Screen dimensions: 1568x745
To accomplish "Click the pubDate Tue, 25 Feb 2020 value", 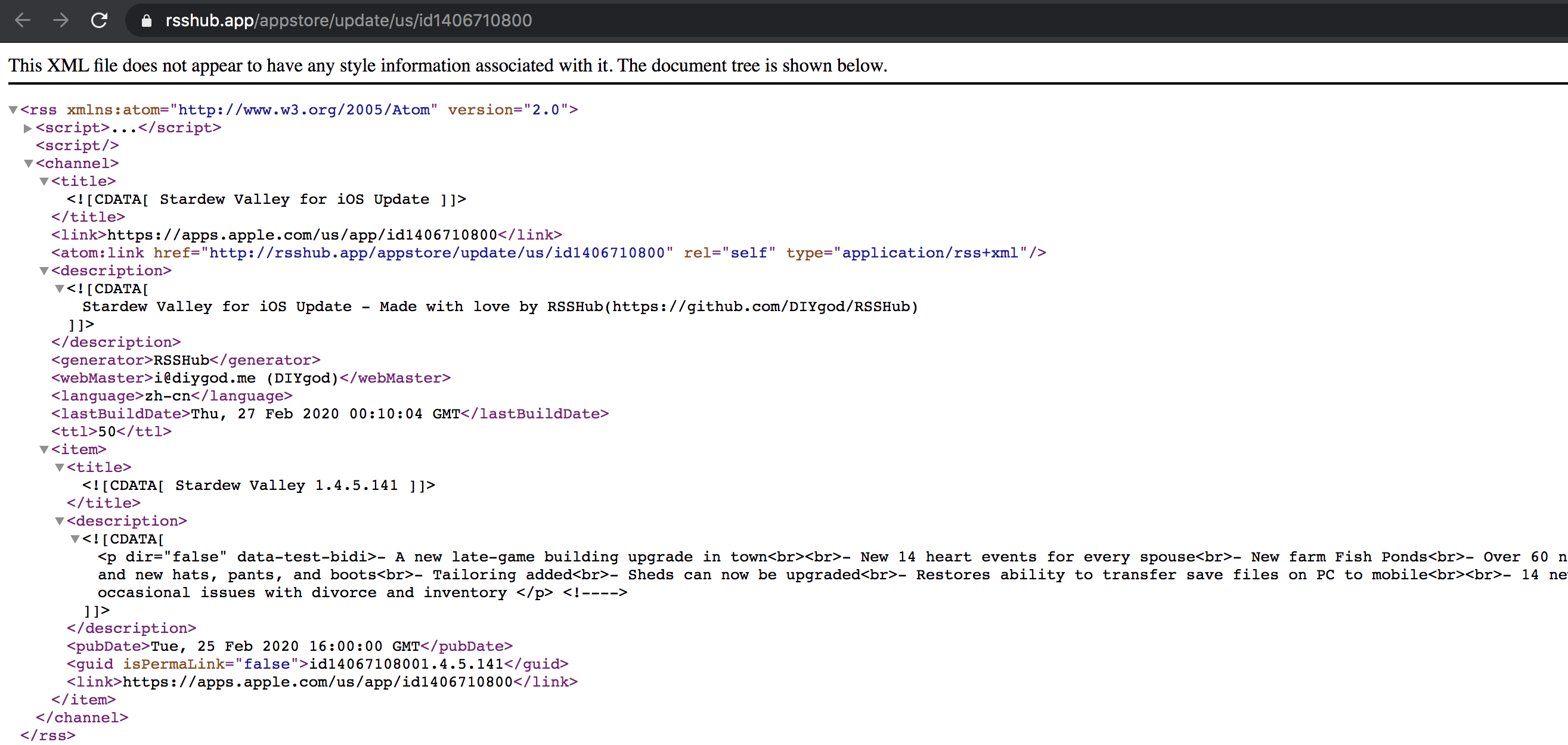I will pyautogui.click(x=286, y=647).
